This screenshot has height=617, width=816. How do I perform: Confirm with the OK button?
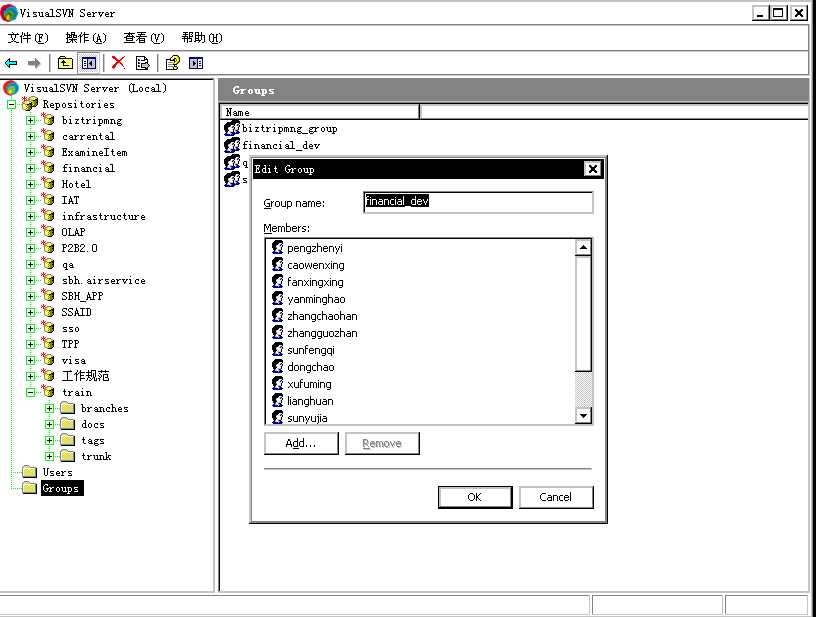click(x=475, y=497)
